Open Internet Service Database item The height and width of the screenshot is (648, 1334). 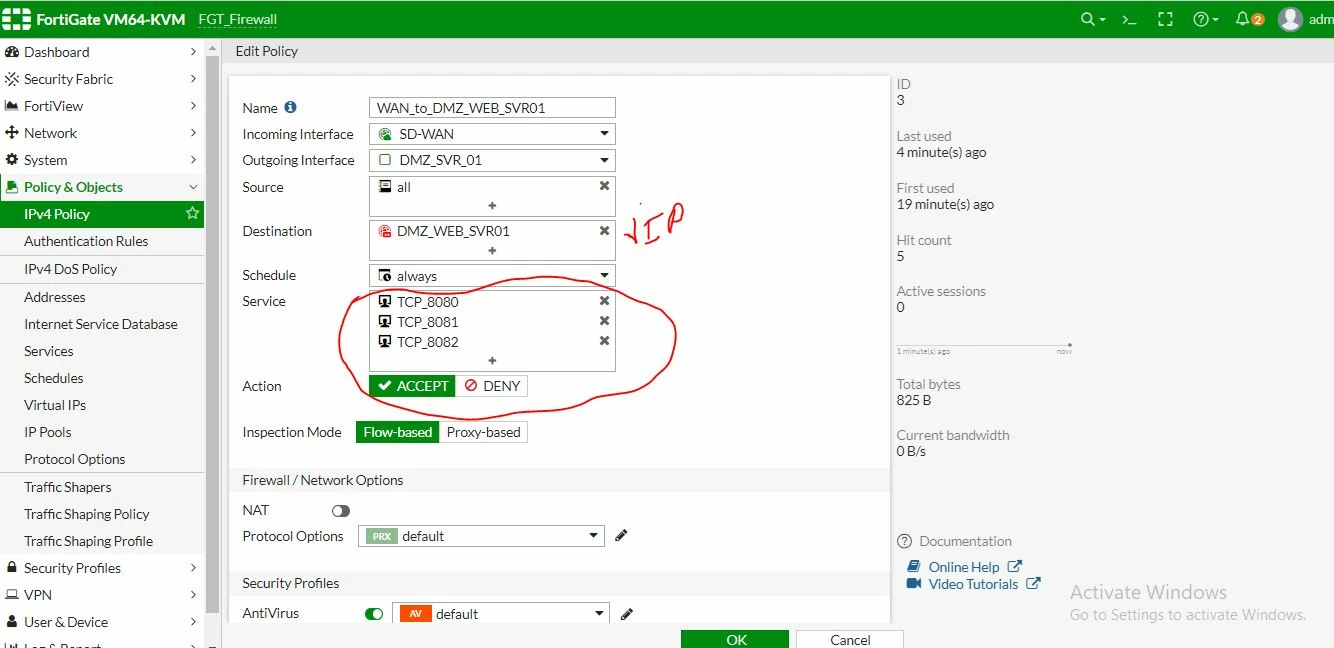point(102,324)
